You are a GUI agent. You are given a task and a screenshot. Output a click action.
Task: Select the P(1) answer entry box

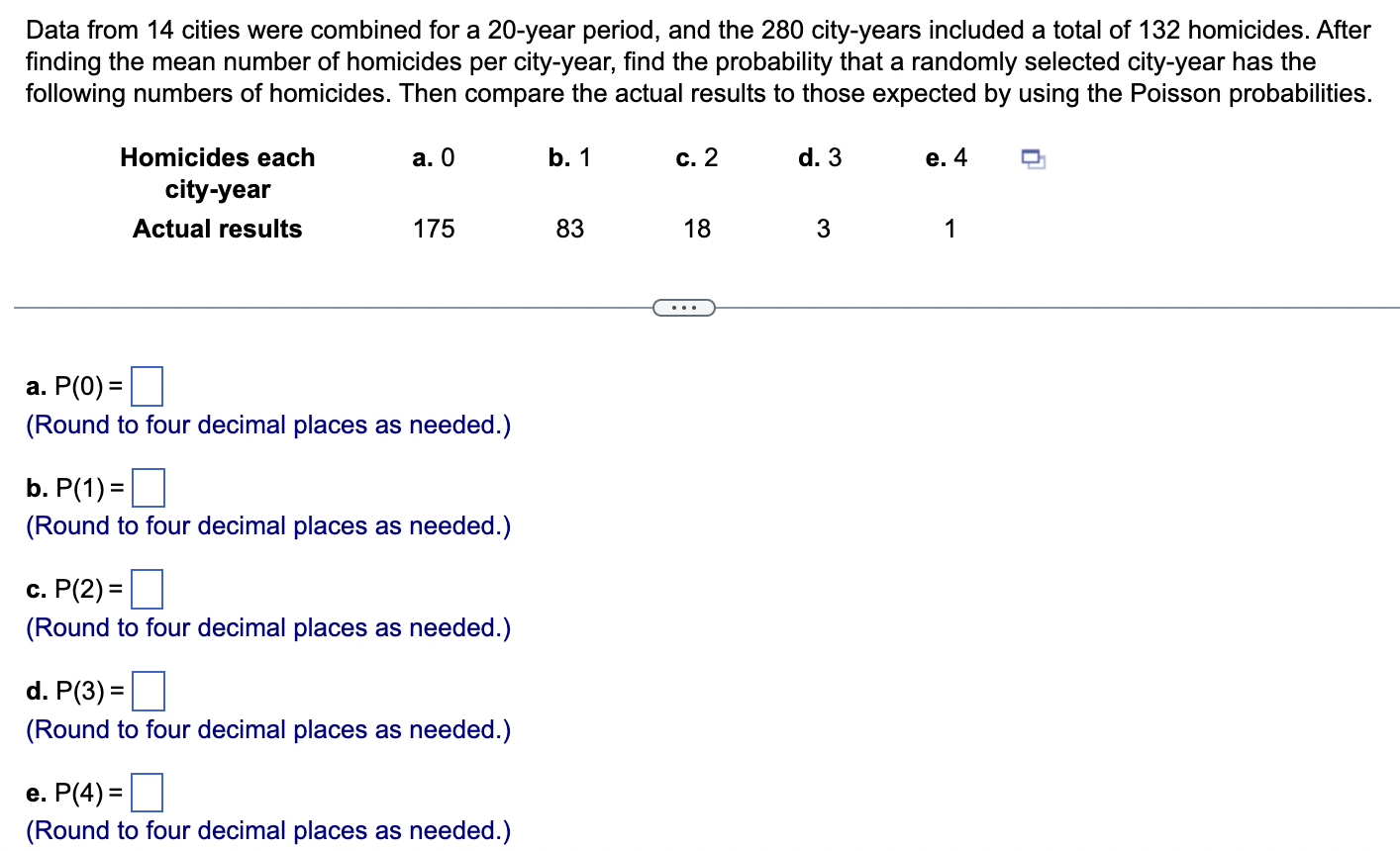148,487
